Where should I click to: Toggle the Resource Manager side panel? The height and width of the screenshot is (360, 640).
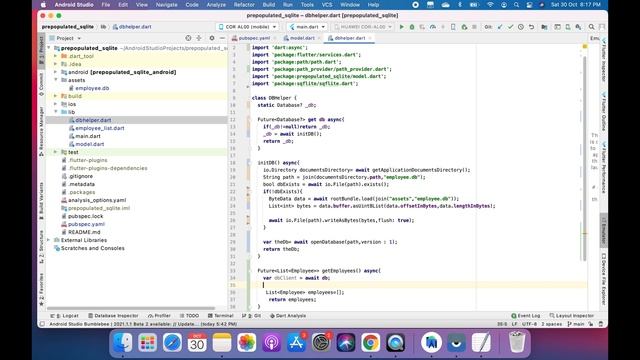point(41,131)
